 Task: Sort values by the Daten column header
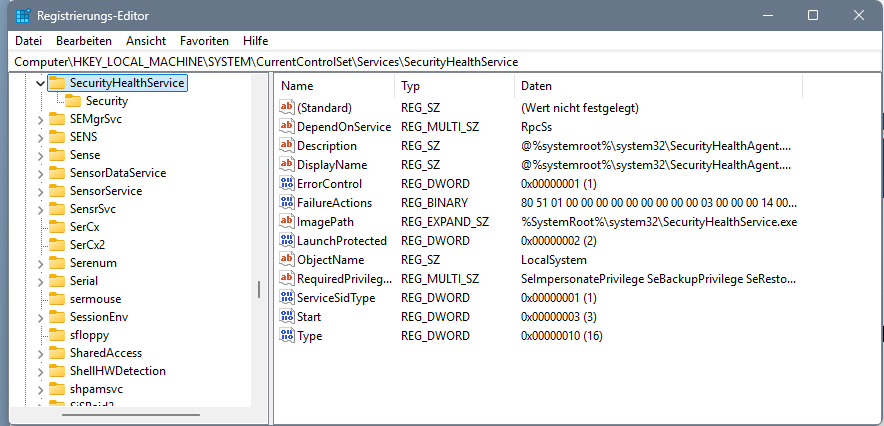coord(658,86)
